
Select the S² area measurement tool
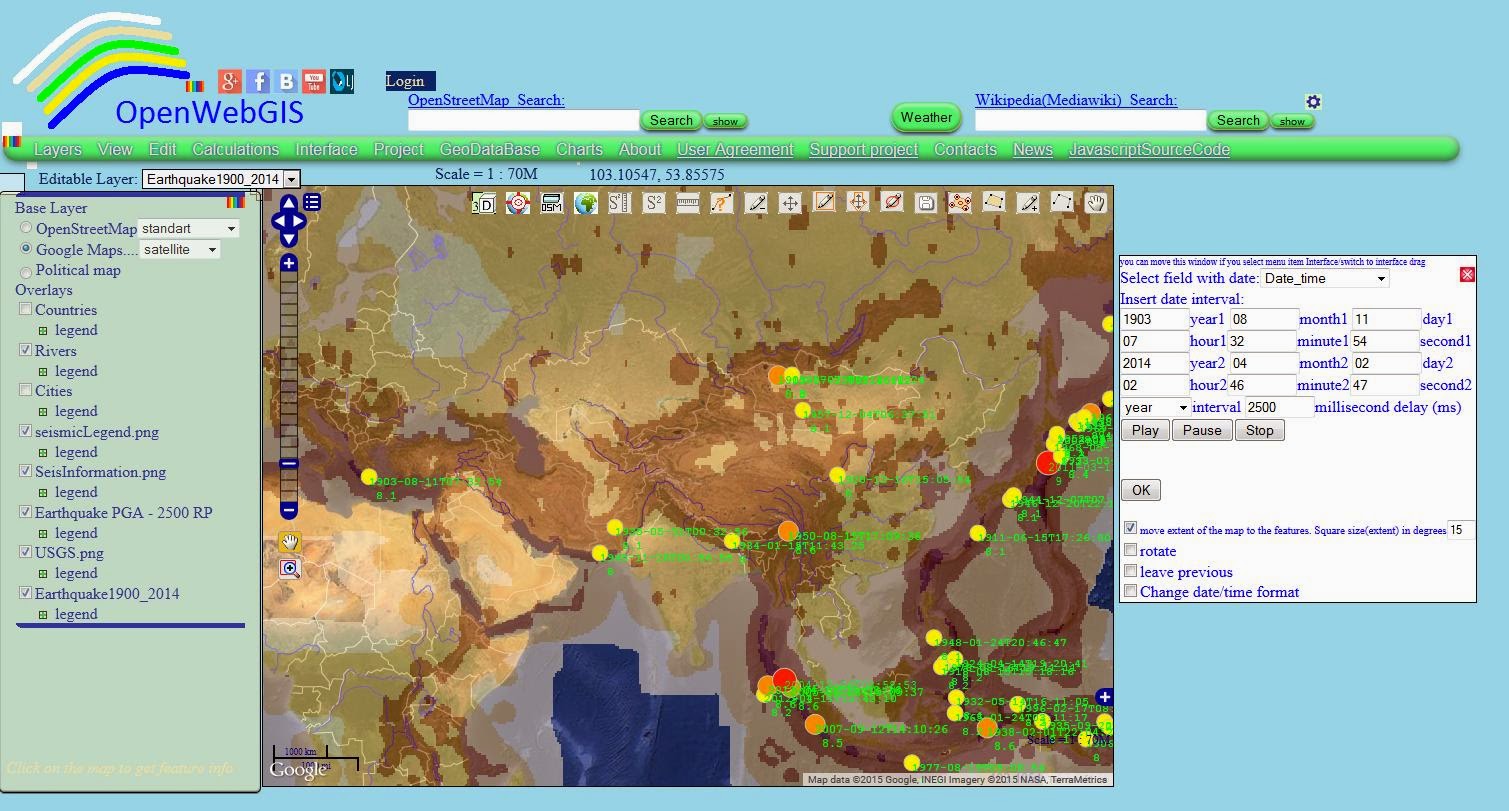tap(654, 204)
